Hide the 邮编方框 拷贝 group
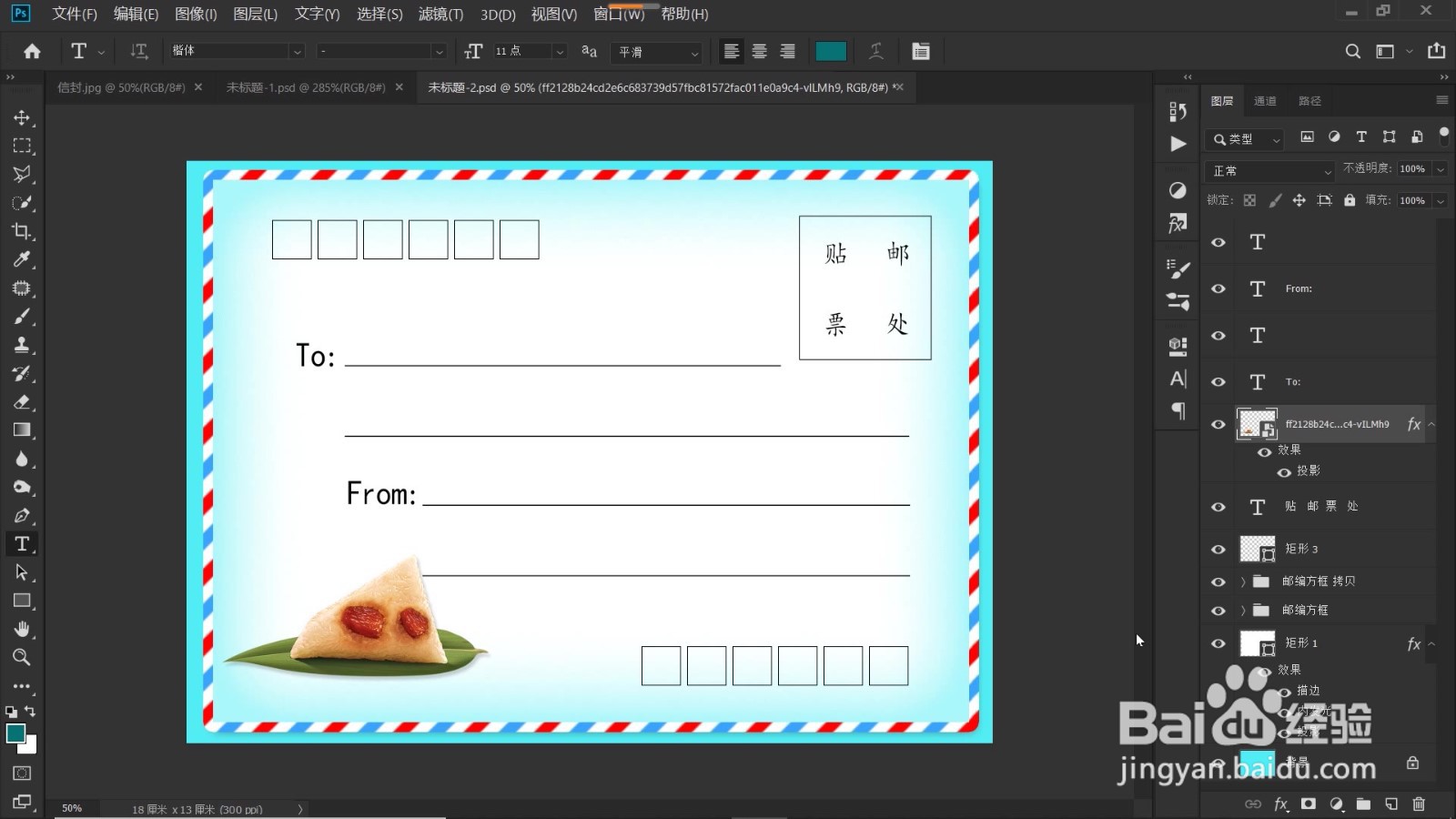This screenshot has width=1456, height=819. point(1218,581)
